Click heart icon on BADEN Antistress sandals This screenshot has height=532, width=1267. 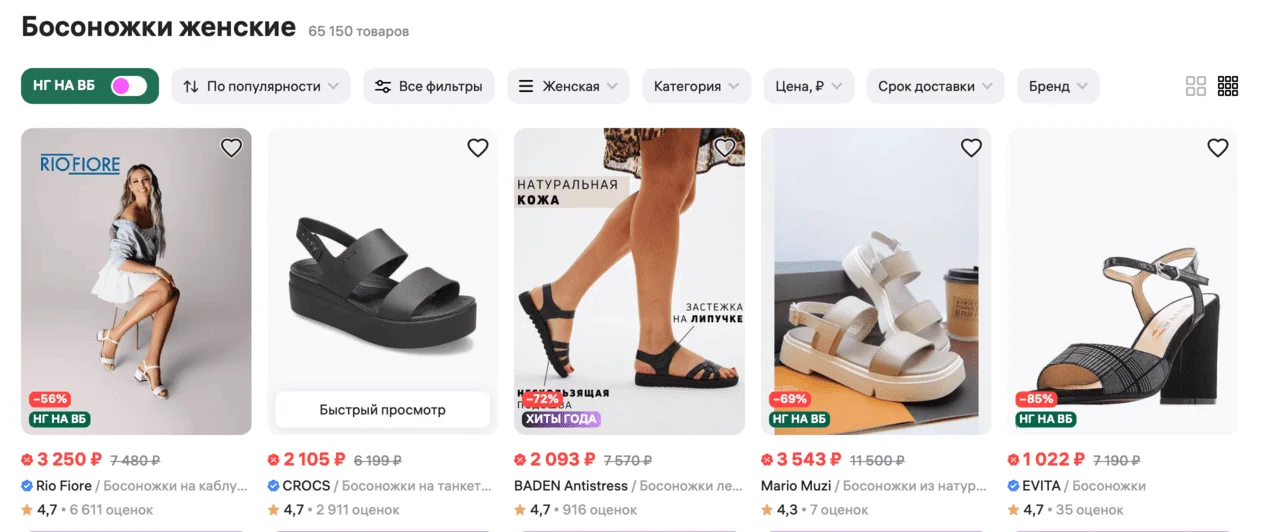point(725,148)
